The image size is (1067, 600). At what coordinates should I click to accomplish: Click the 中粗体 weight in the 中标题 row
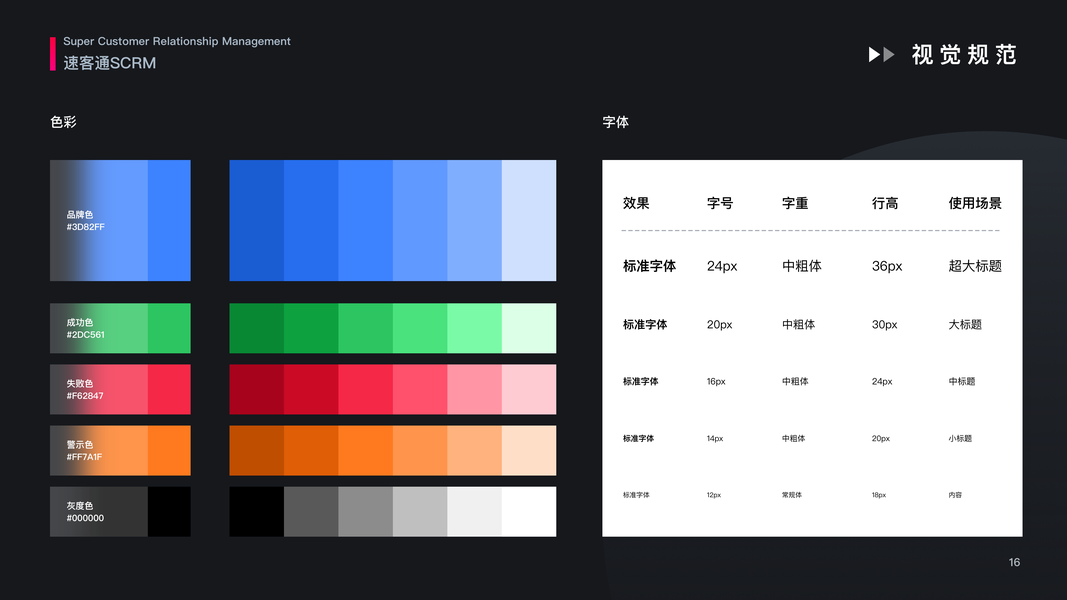[x=795, y=382]
